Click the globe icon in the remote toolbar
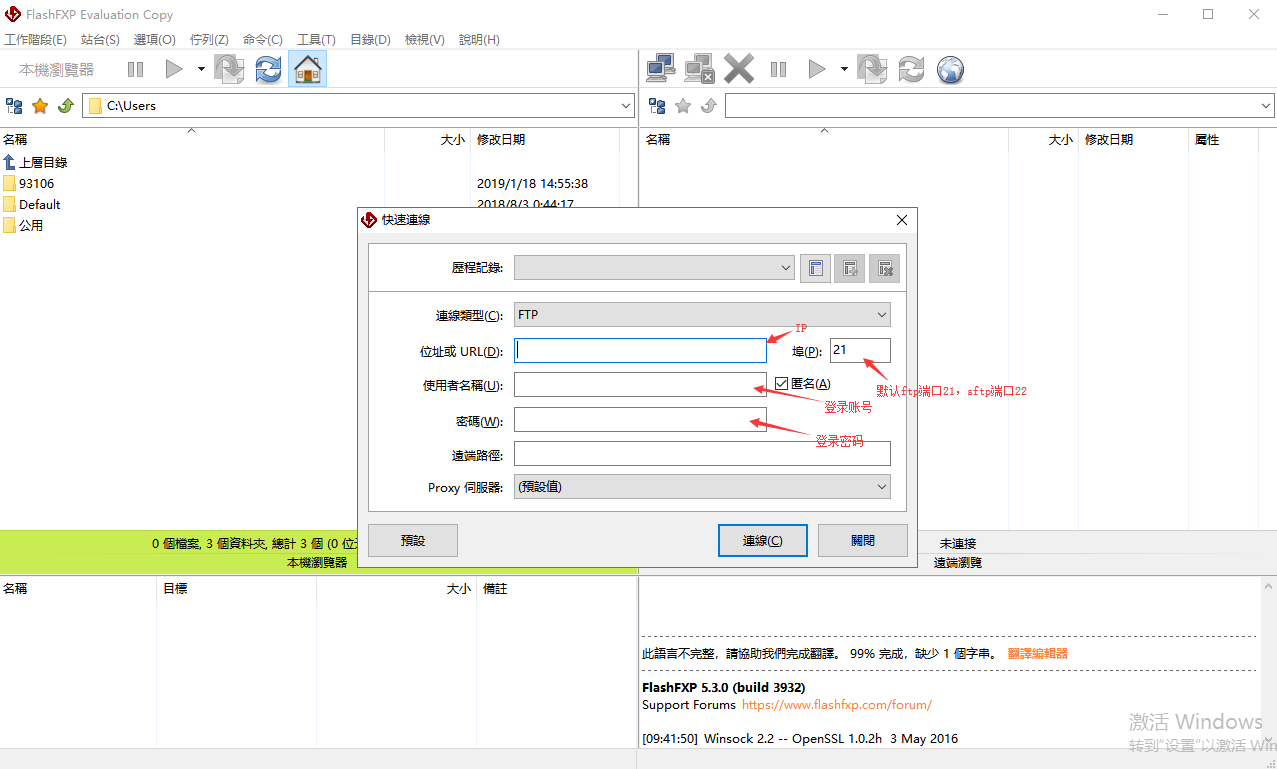The width and height of the screenshot is (1277, 769). (x=950, y=69)
